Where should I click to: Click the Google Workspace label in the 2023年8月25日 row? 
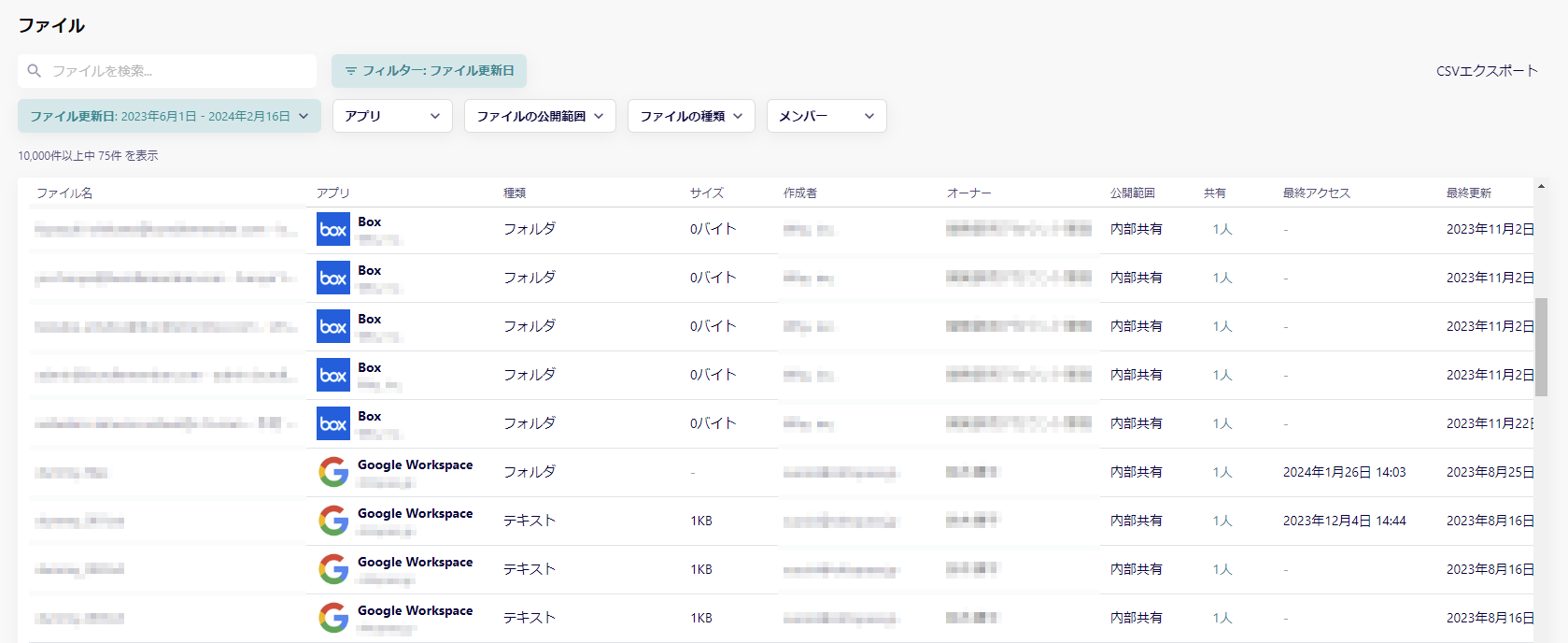pos(415,464)
